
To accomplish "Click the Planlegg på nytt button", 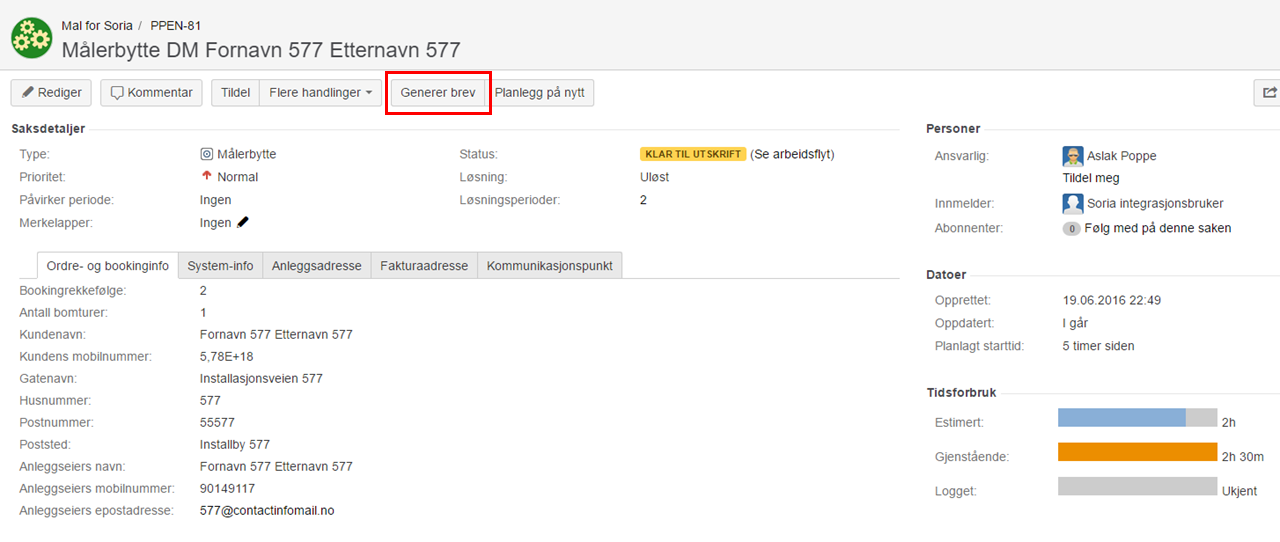I will pyautogui.click(x=539, y=93).
